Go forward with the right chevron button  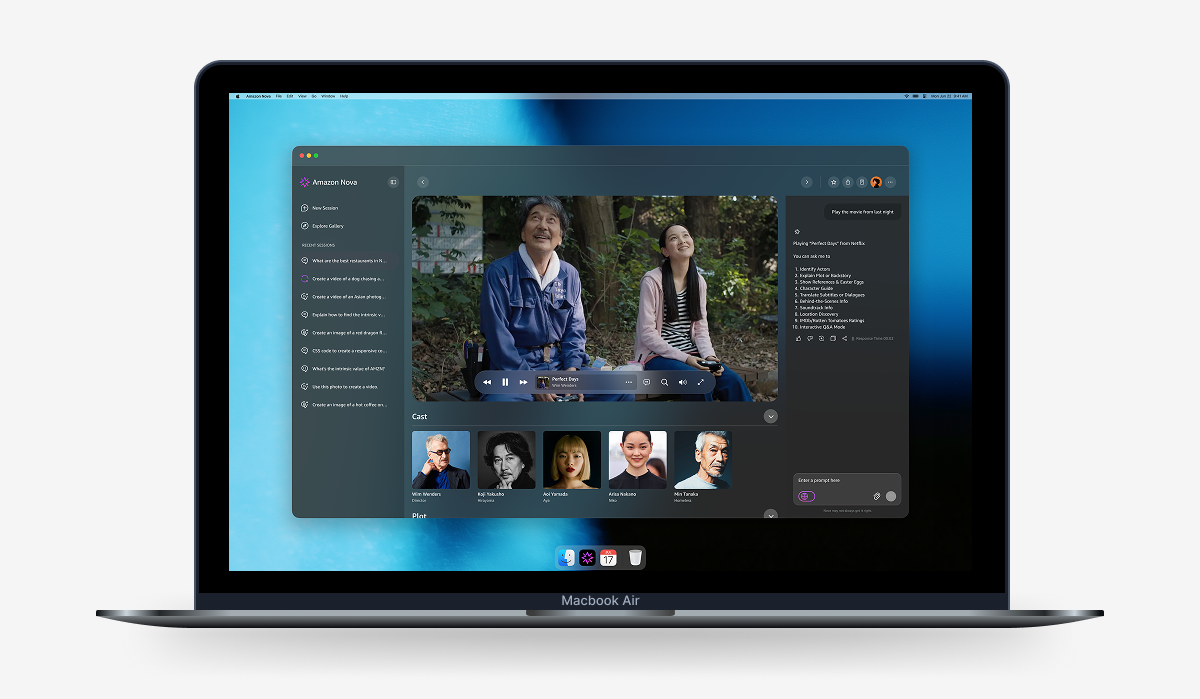(x=807, y=182)
